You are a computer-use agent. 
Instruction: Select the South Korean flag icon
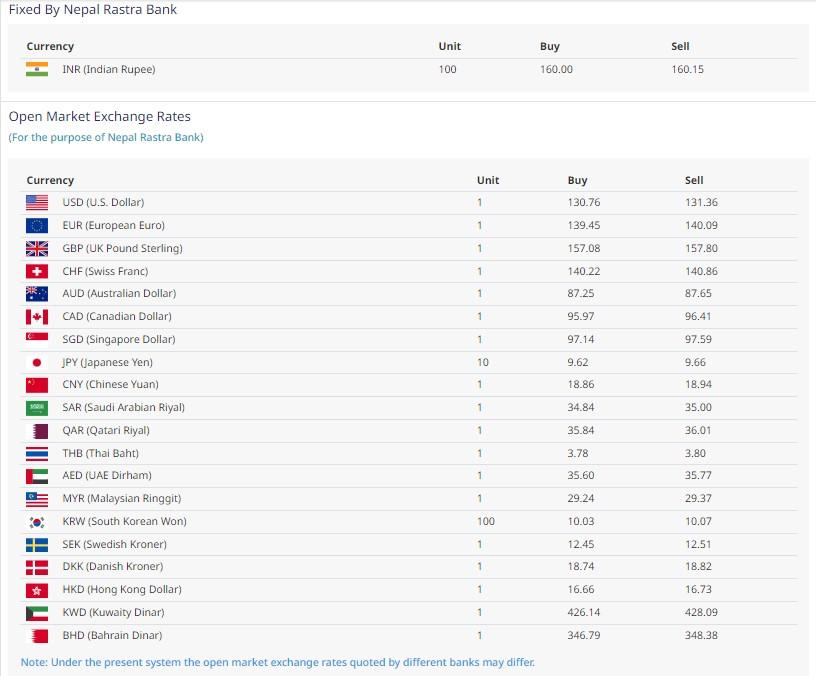tap(37, 522)
